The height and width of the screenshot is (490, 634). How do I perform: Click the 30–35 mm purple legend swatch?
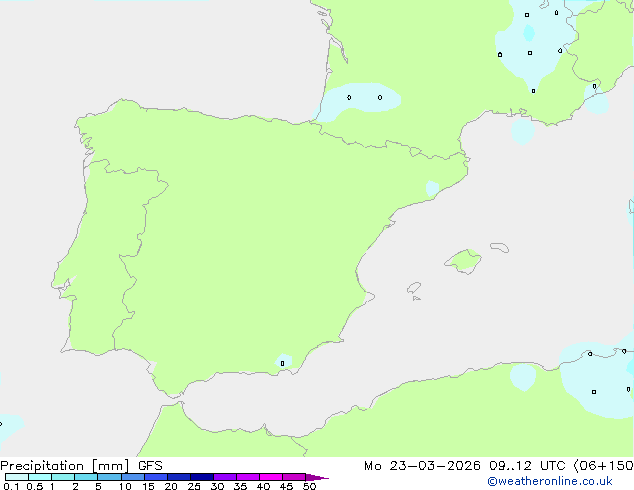pyautogui.click(x=225, y=477)
